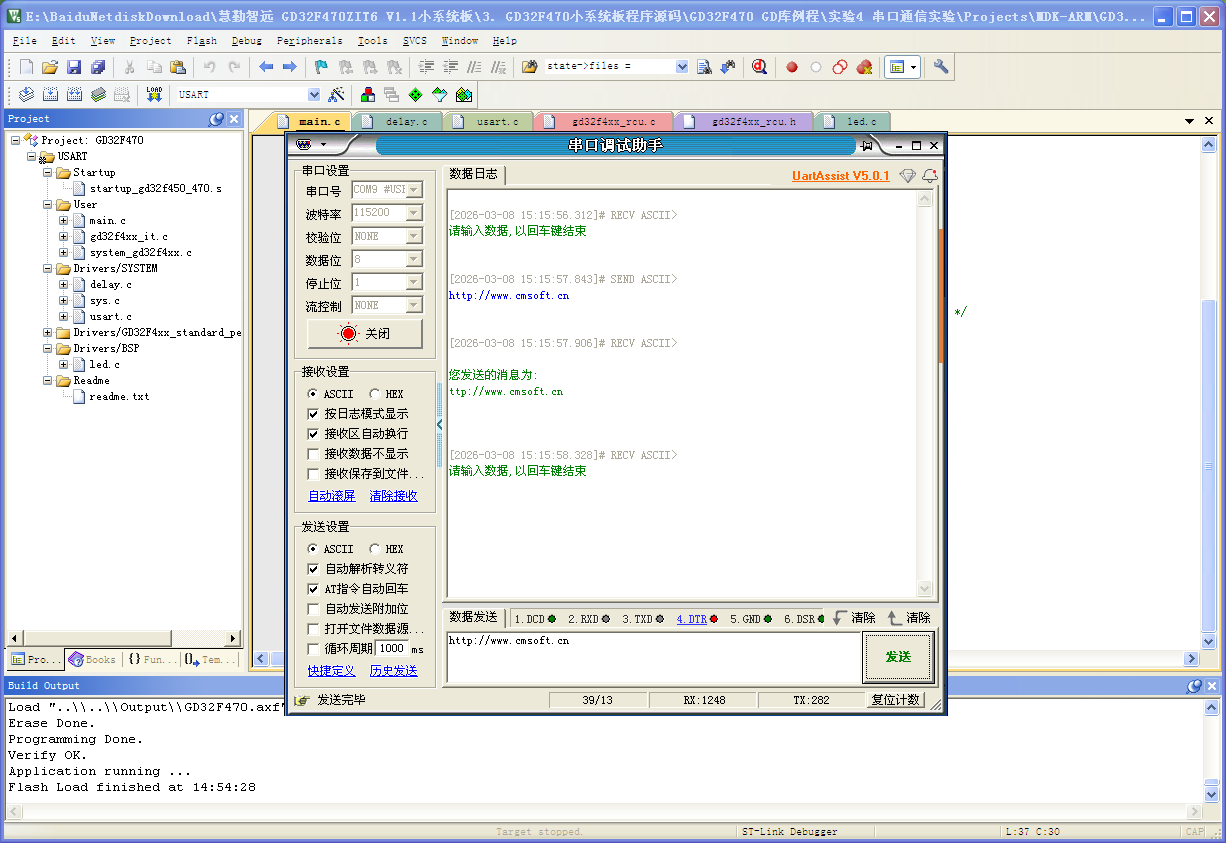Uncheck the 按日志模式显示 checkbox
This screenshot has width=1226, height=843.
coord(314,414)
